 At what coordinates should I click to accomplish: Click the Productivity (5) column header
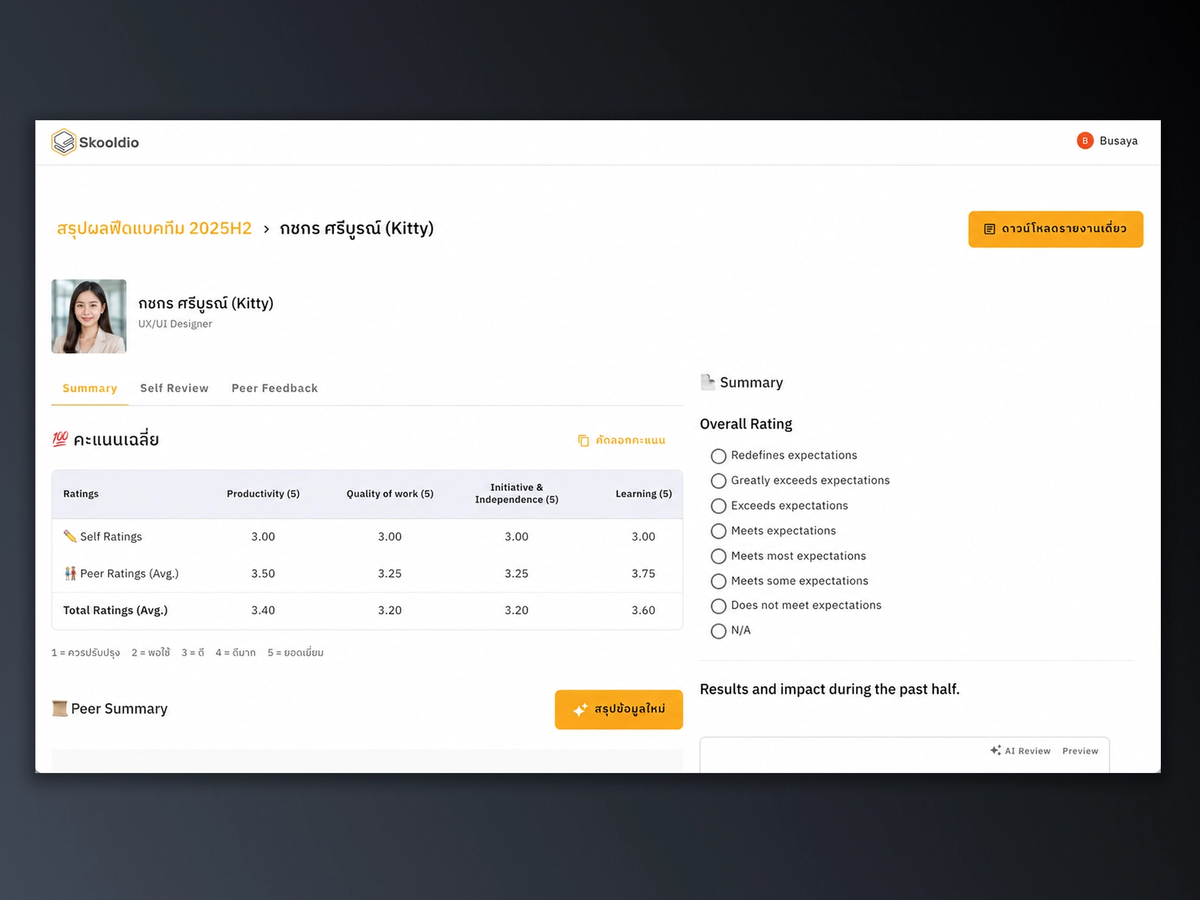click(263, 494)
